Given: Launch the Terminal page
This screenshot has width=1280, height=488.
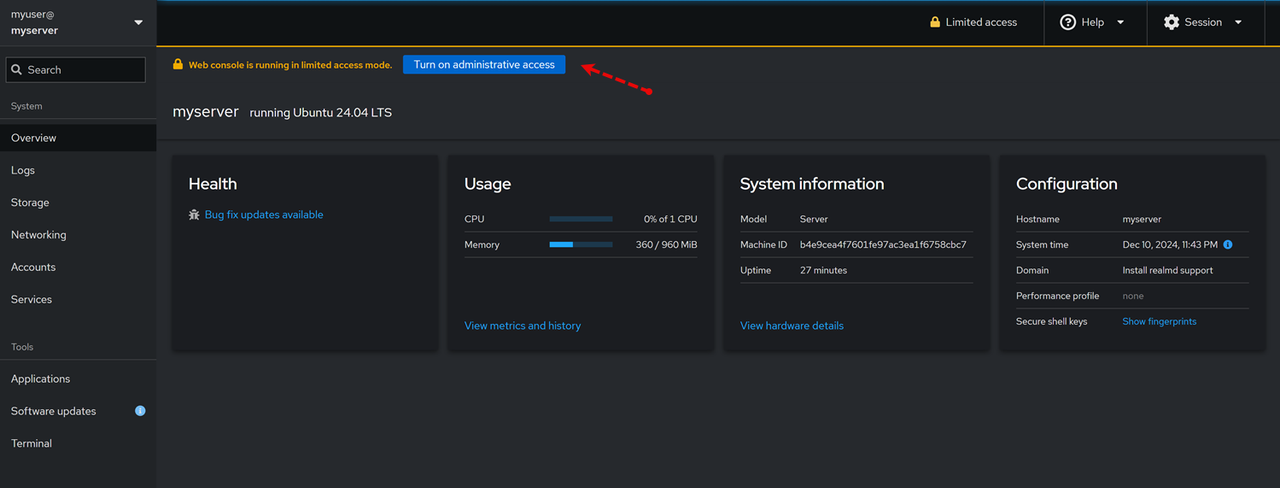Looking at the screenshot, I should (78, 443).
